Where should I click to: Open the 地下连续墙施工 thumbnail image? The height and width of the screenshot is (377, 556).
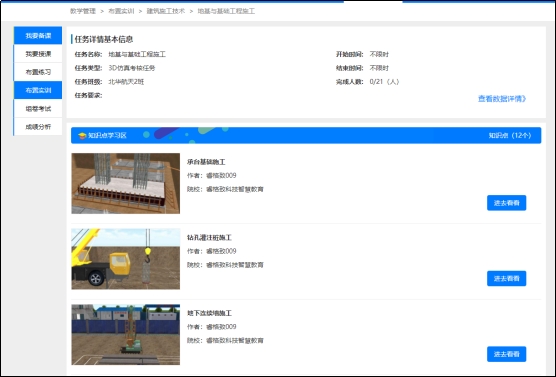tap(126, 334)
